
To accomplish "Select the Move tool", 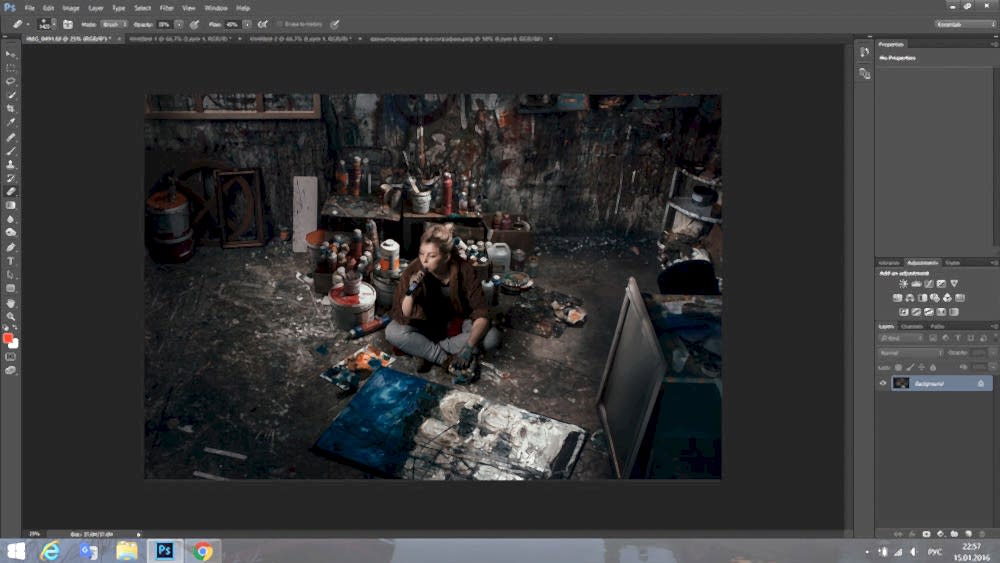I will 11,54.
